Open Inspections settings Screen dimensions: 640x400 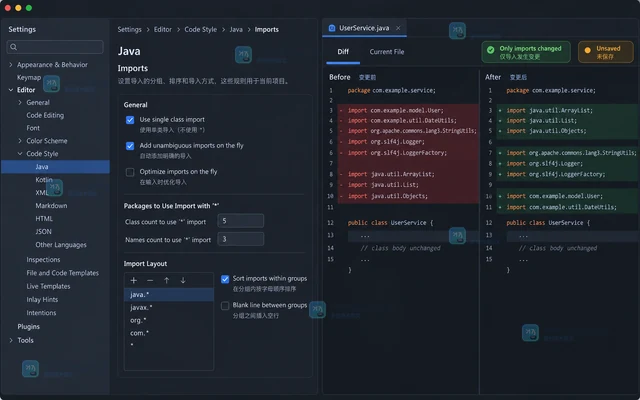click(43, 260)
